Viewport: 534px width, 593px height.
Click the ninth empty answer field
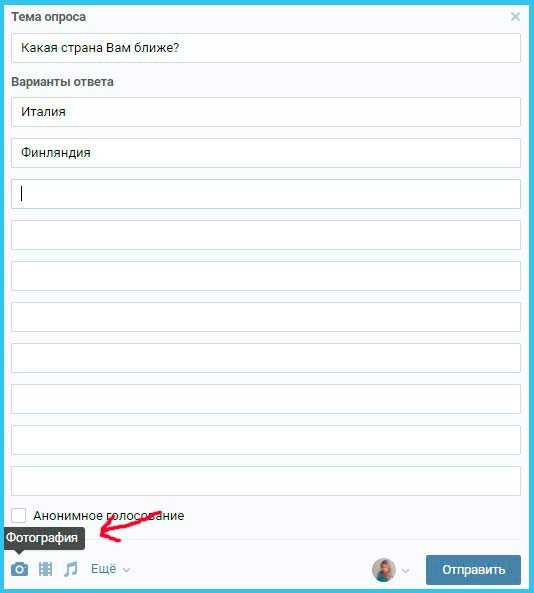pyautogui.click(x=266, y=440)
